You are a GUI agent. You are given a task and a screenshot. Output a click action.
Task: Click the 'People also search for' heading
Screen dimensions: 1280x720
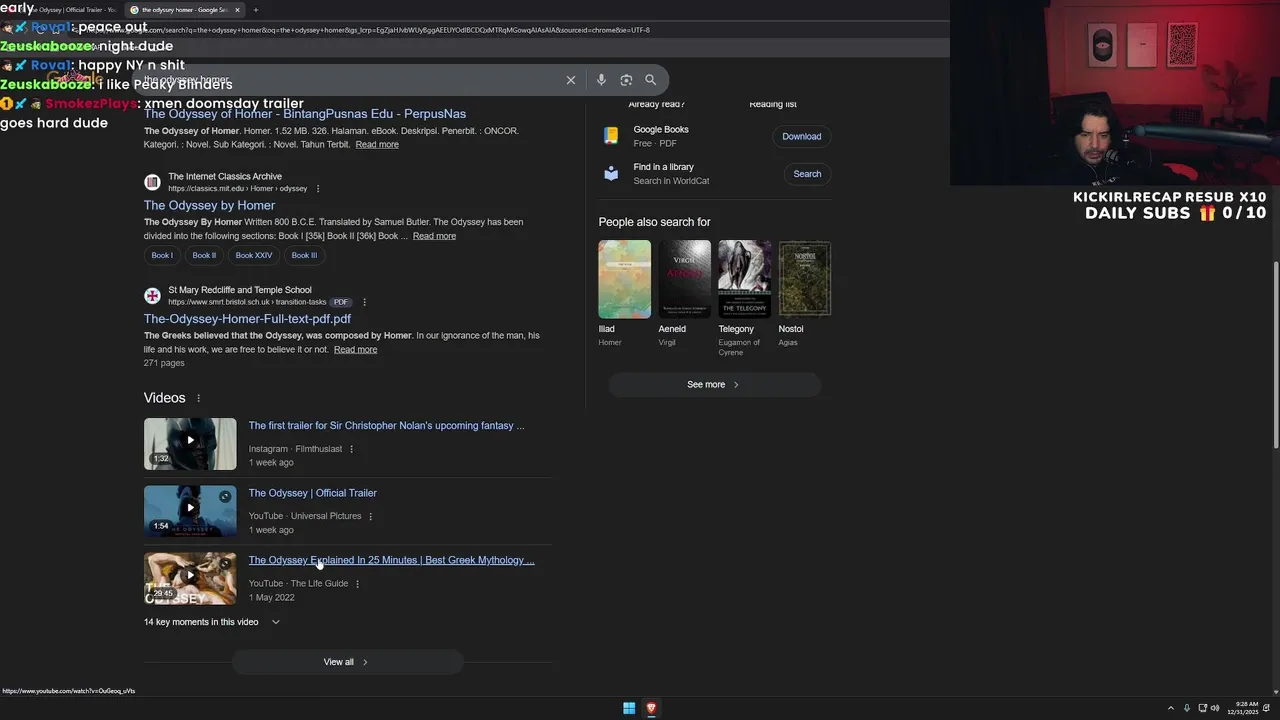pyautogui.click(x=654, y=222)
